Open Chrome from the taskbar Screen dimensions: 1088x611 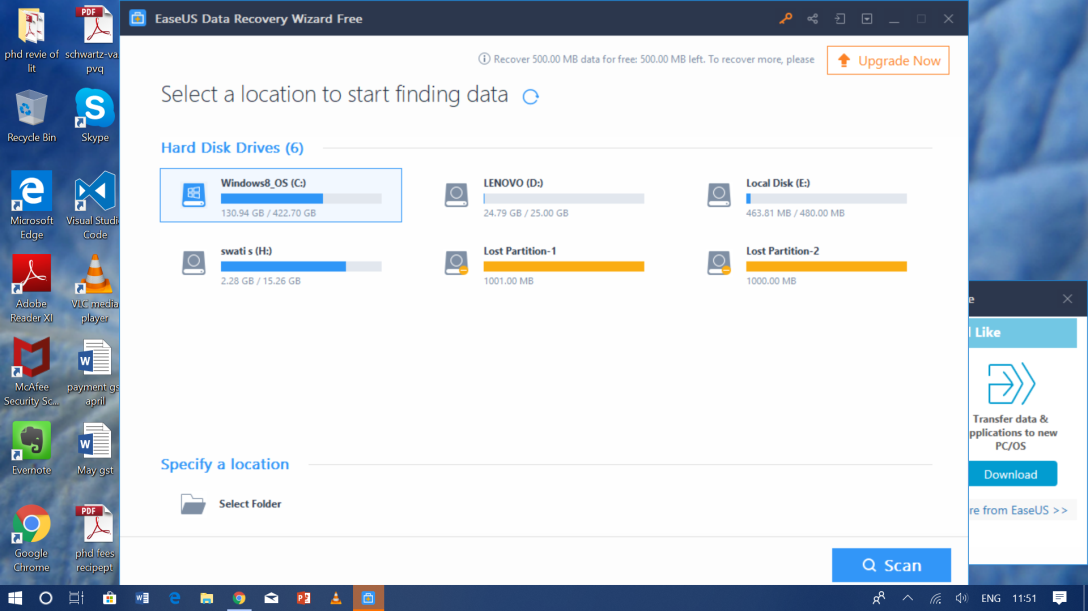pos(239,598)
